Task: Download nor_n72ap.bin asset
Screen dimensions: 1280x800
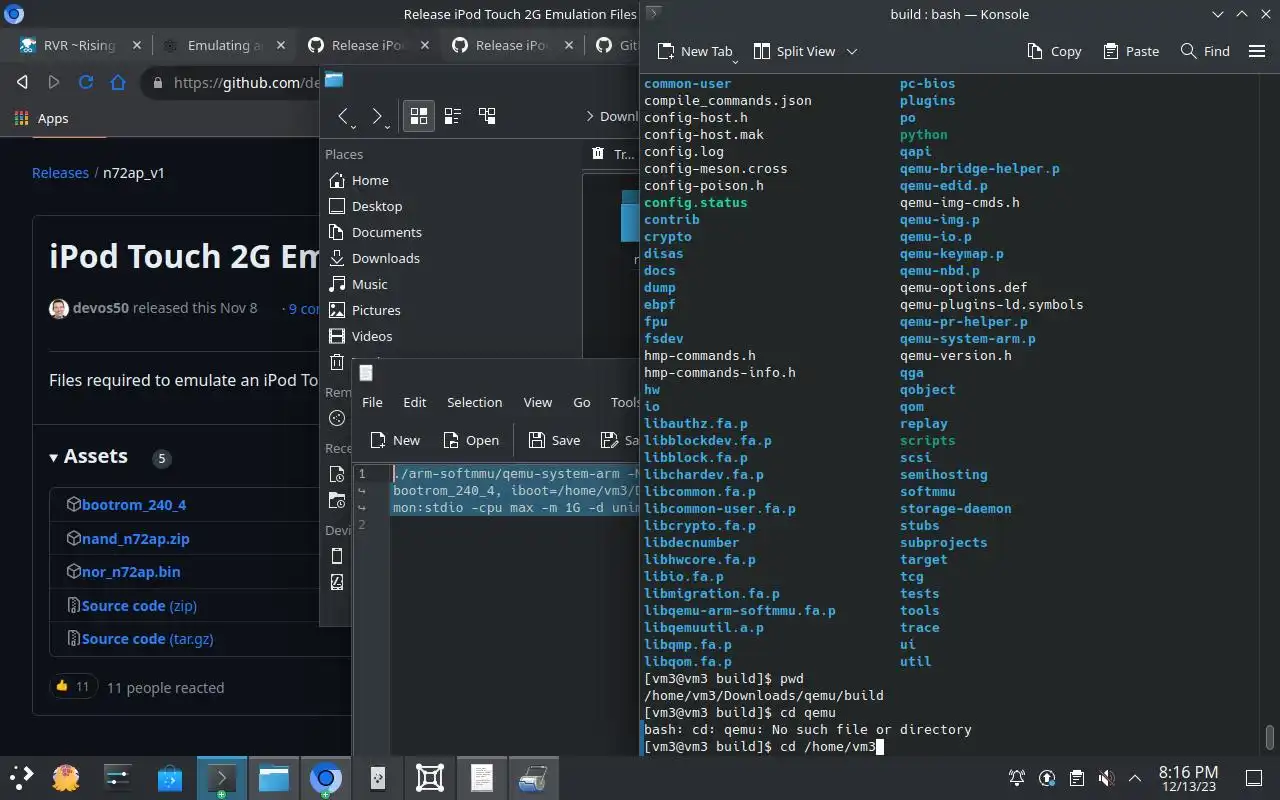Action: 131,572
